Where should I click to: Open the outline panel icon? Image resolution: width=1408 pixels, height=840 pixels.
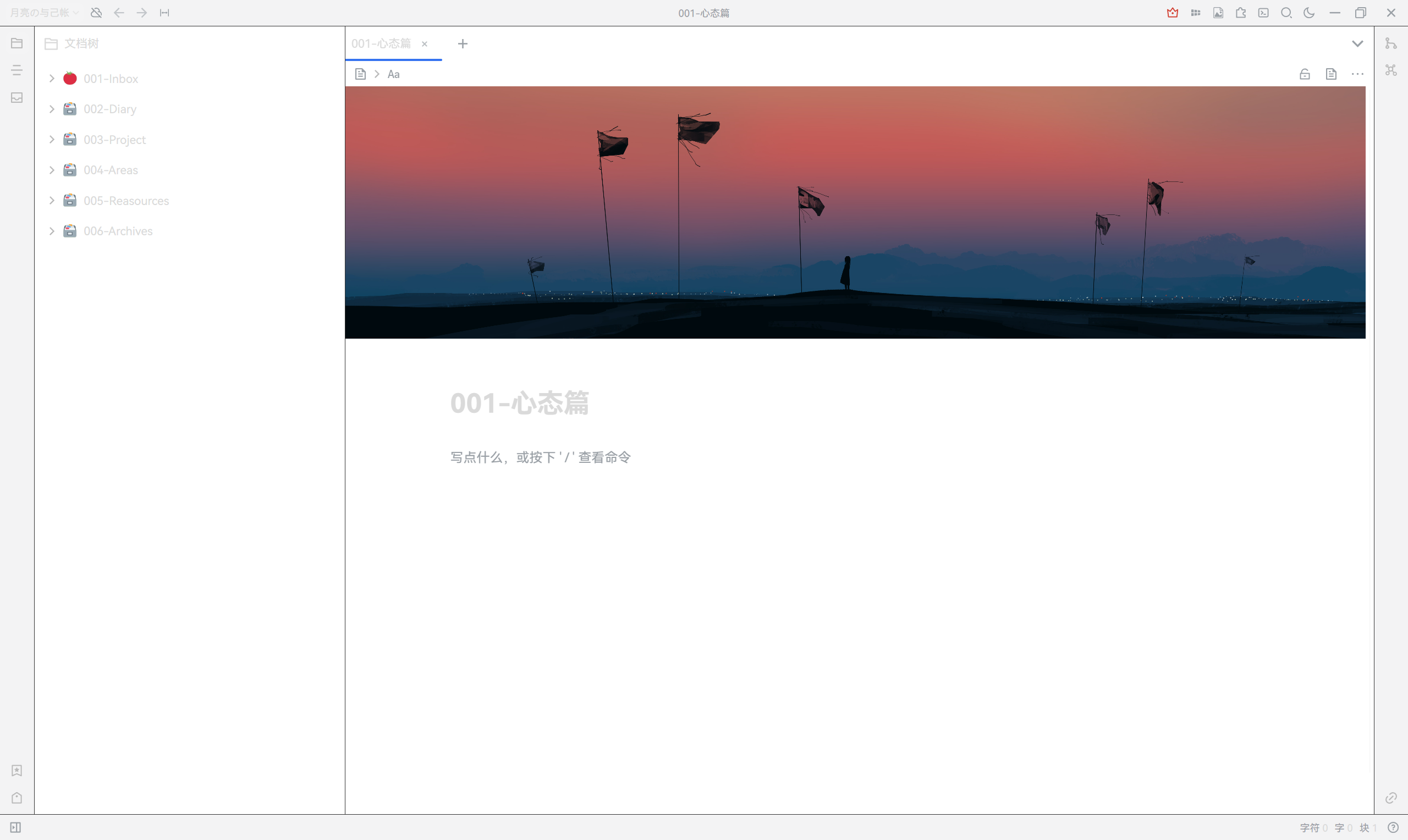(17, 70)
